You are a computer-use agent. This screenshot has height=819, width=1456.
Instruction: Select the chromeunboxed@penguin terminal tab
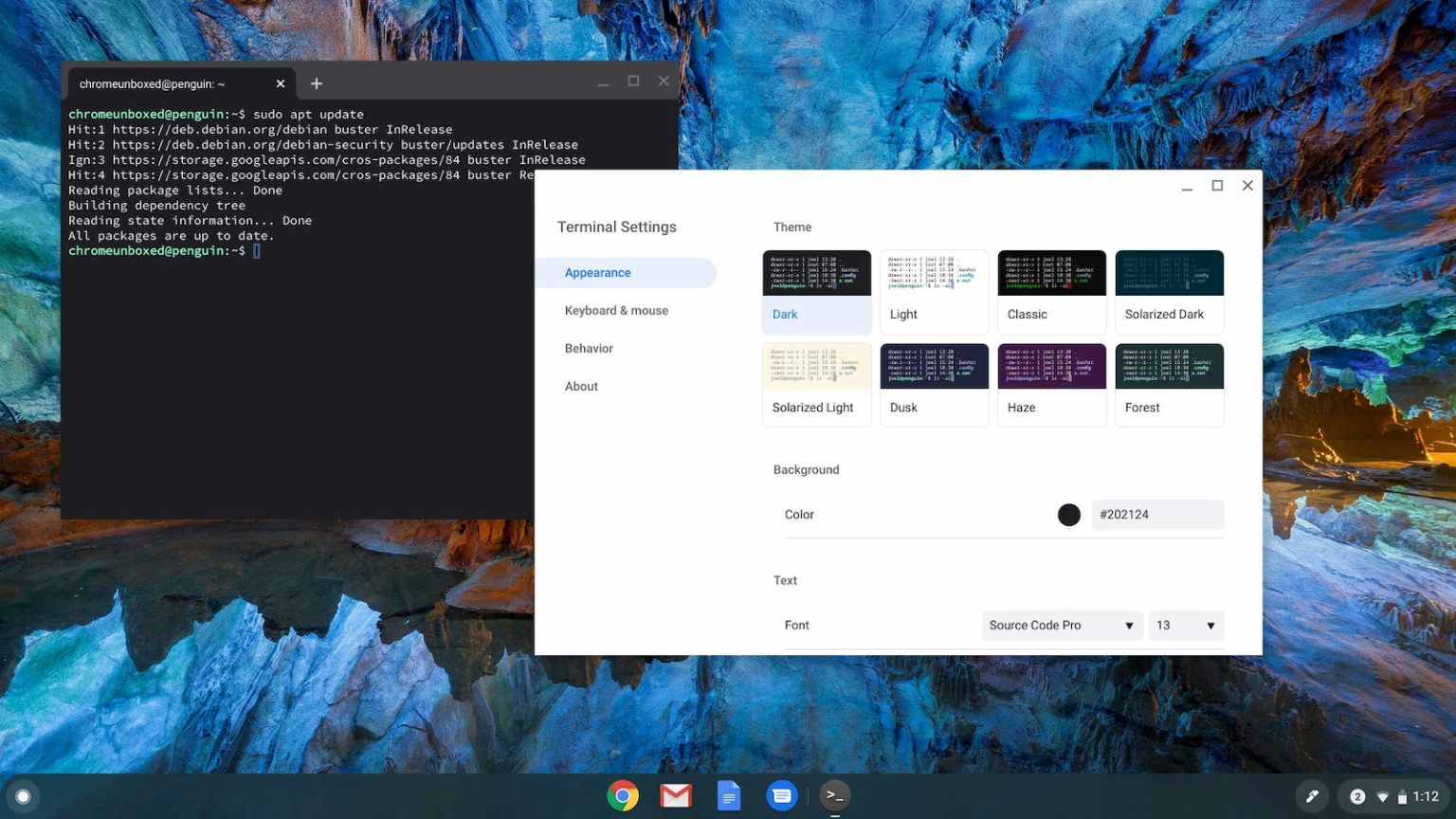click(x=171, y=83)
